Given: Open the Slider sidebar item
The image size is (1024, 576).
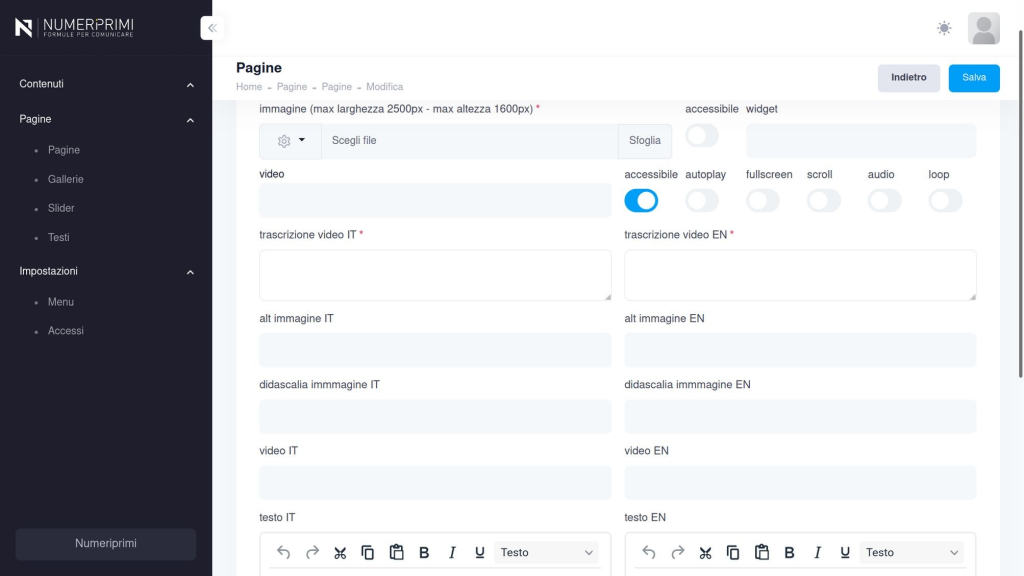Looking at the screenshot, I should (61, 208).
